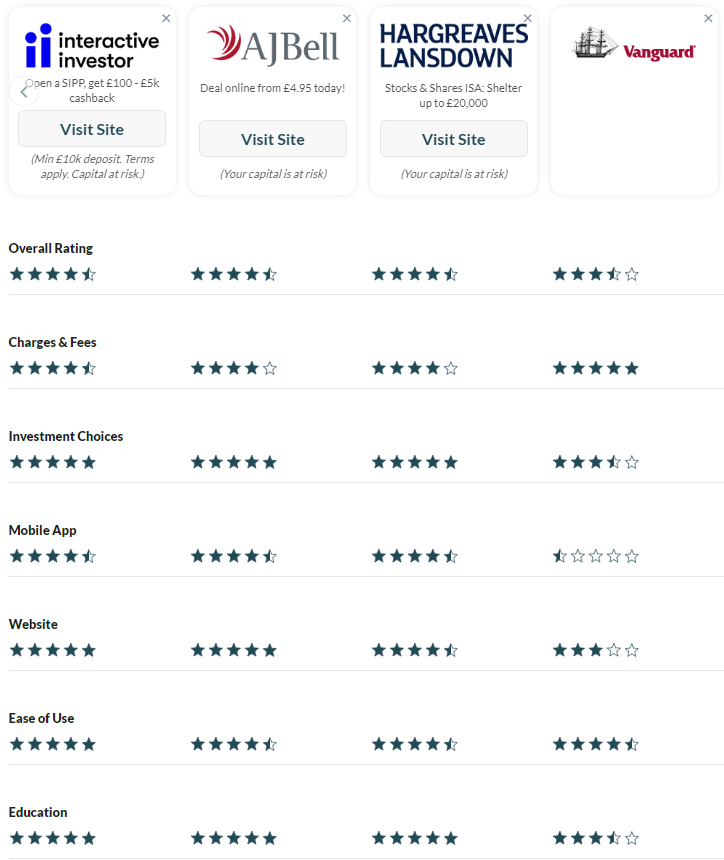Visit Site for Hargreaves Lansdown
The width and height of the screenshot is (724, 860).
(454, 139)
